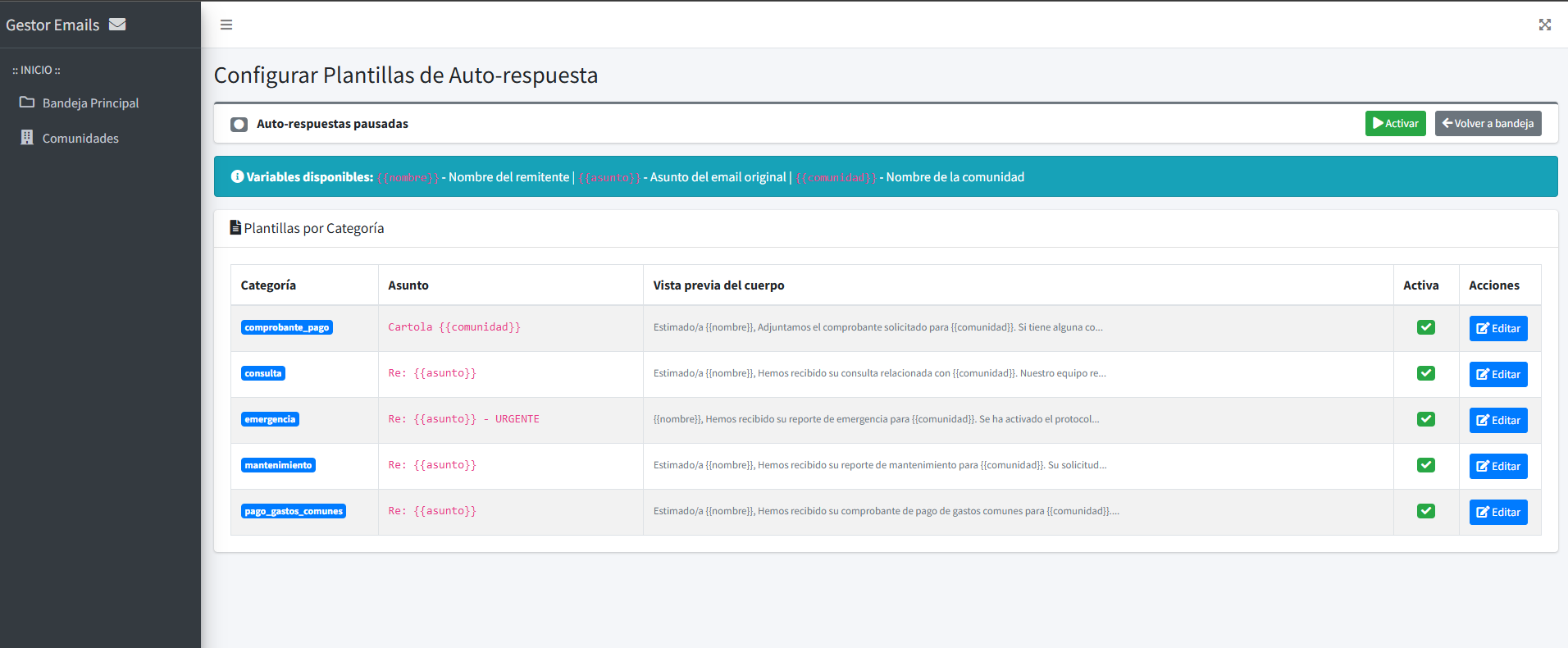1568x648 pixels.
Task: Toggle active check for emergencia
Action: (1425, 419)
